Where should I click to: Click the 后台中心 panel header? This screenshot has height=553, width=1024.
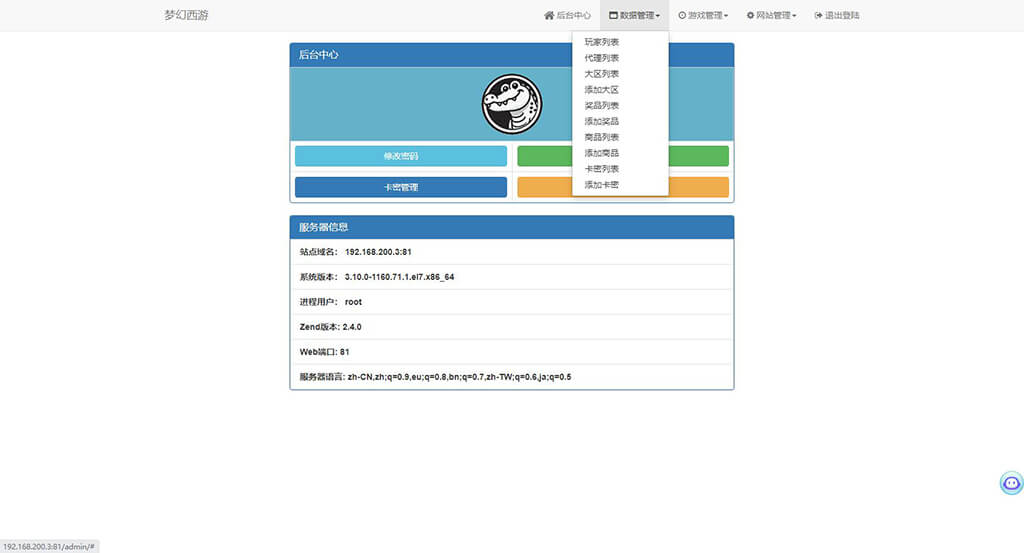[512, 55]
